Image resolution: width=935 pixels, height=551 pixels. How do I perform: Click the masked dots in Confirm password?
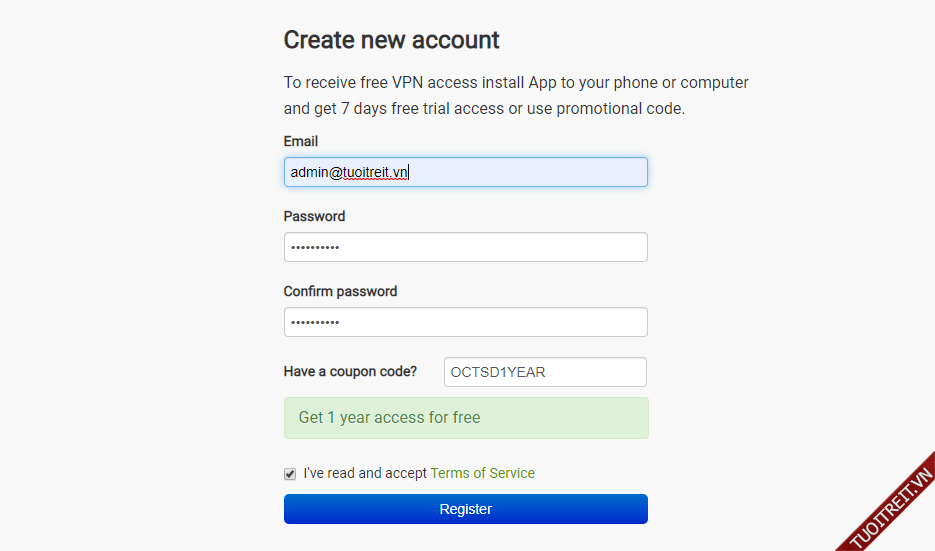[x=315, y=323]
